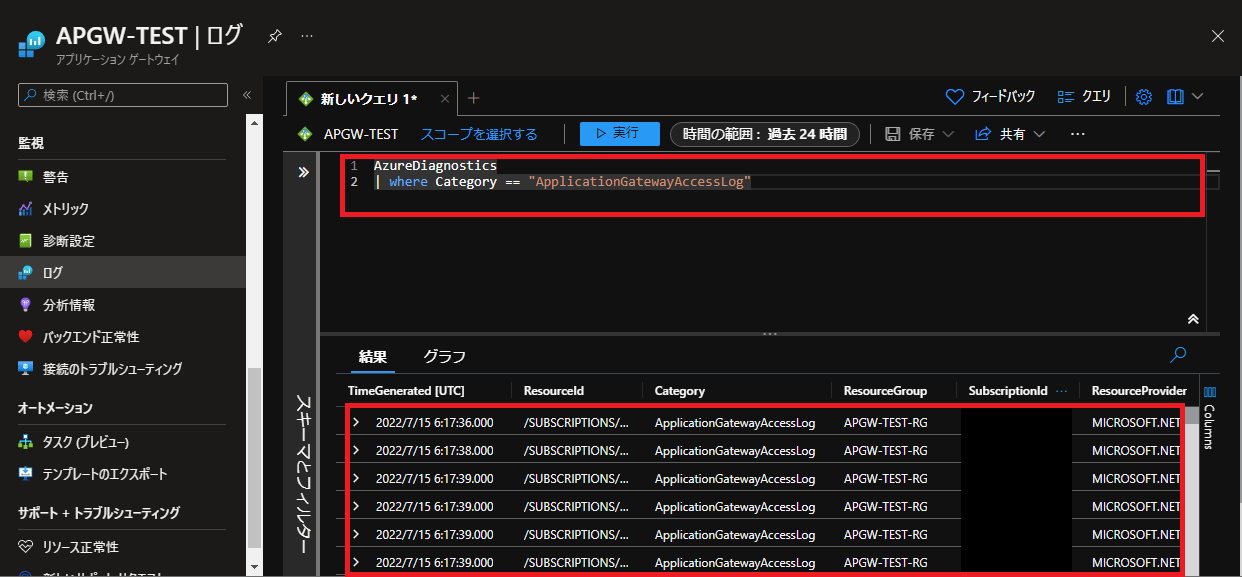1242x577 pixels.
Task: Focus the 検索 (Ctrl+/) search box
Action: click(x=123, y=95)
